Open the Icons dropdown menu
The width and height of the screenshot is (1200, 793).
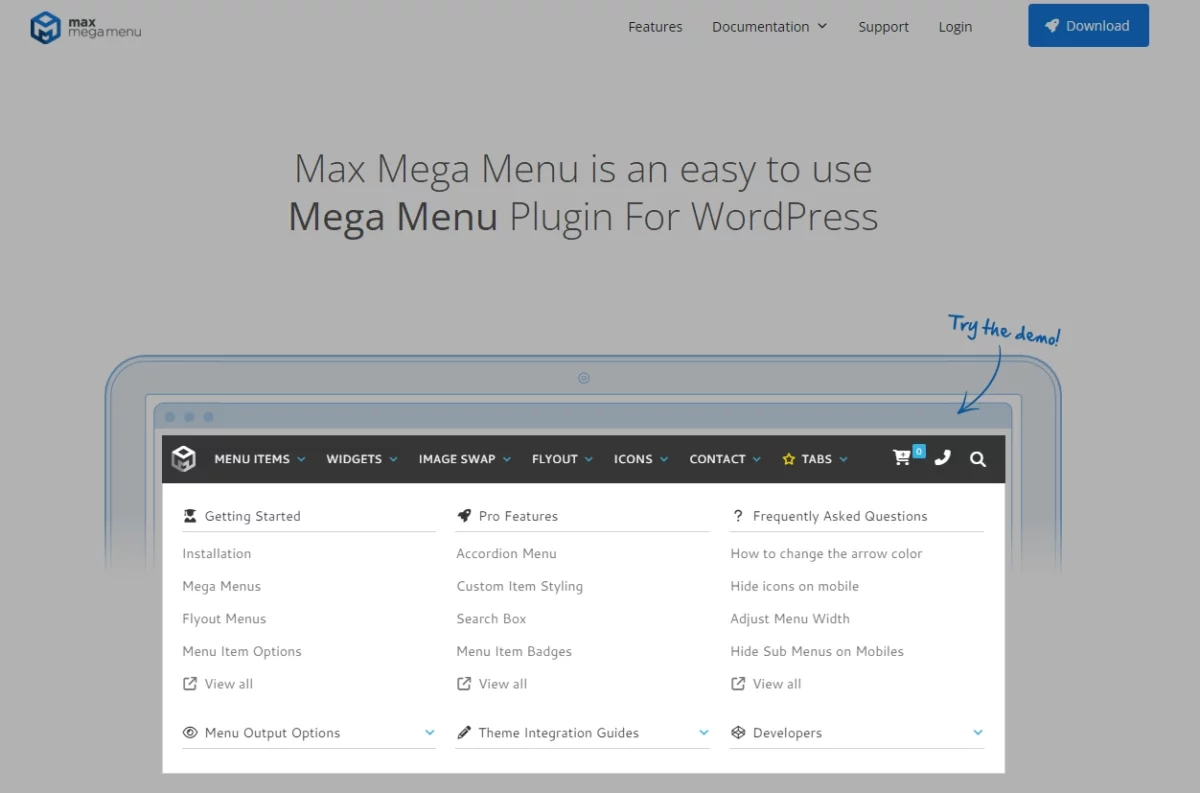[x=641, y=459]
